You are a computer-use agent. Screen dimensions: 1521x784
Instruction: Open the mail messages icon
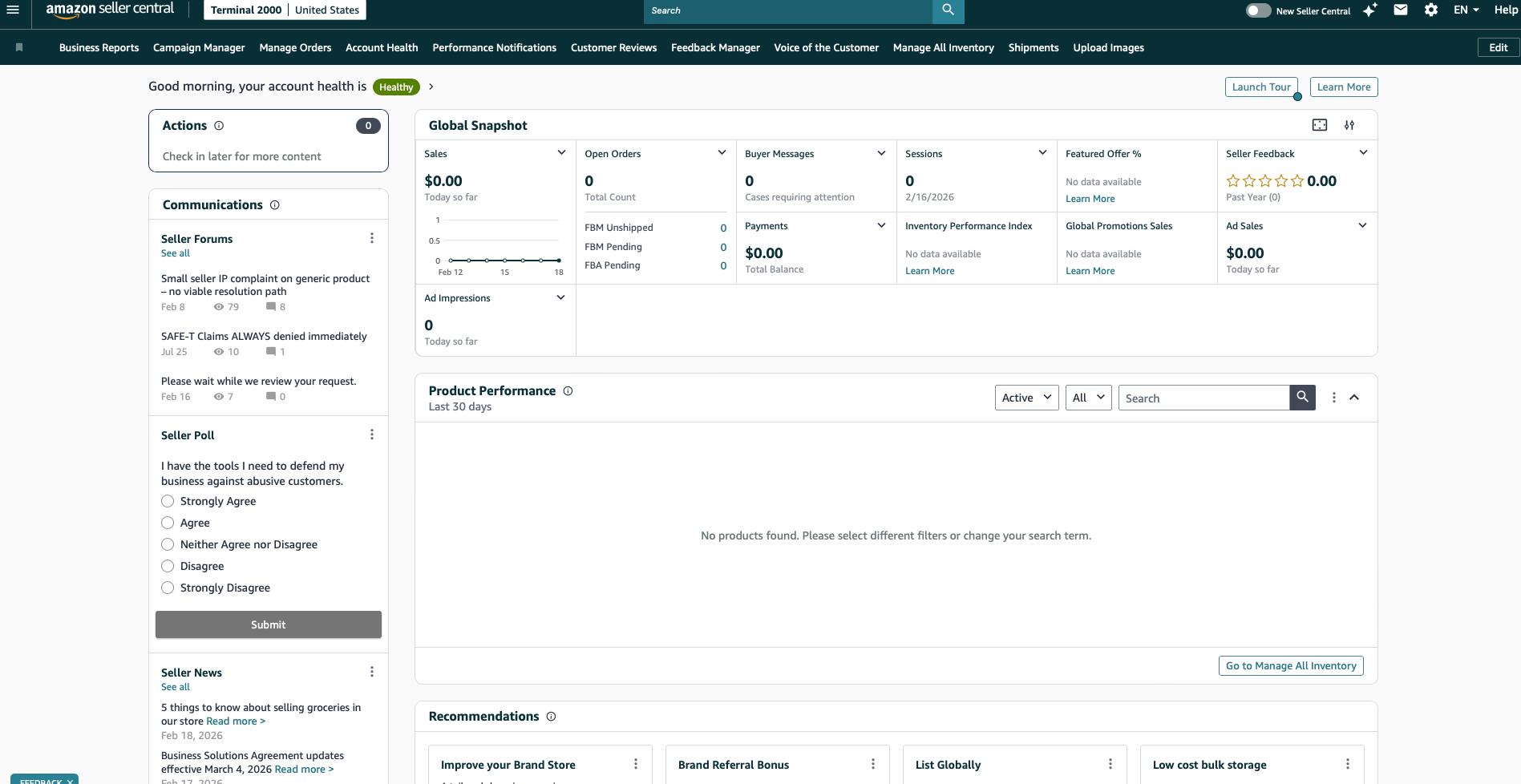pyautogui.click(x=1401, y=10)
